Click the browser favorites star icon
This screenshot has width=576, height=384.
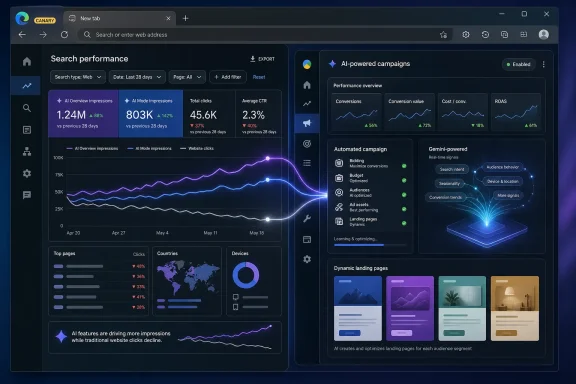coord(443,35)
